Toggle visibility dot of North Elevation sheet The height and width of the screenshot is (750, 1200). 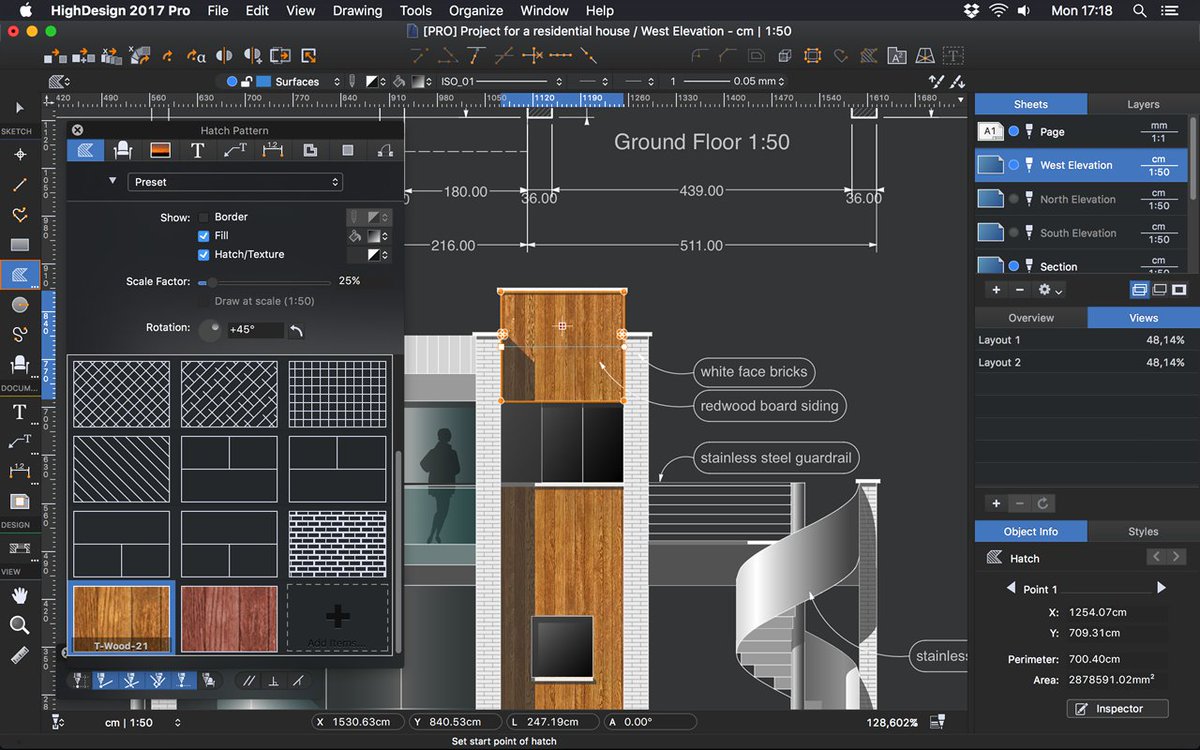(x=1013, y=199)
